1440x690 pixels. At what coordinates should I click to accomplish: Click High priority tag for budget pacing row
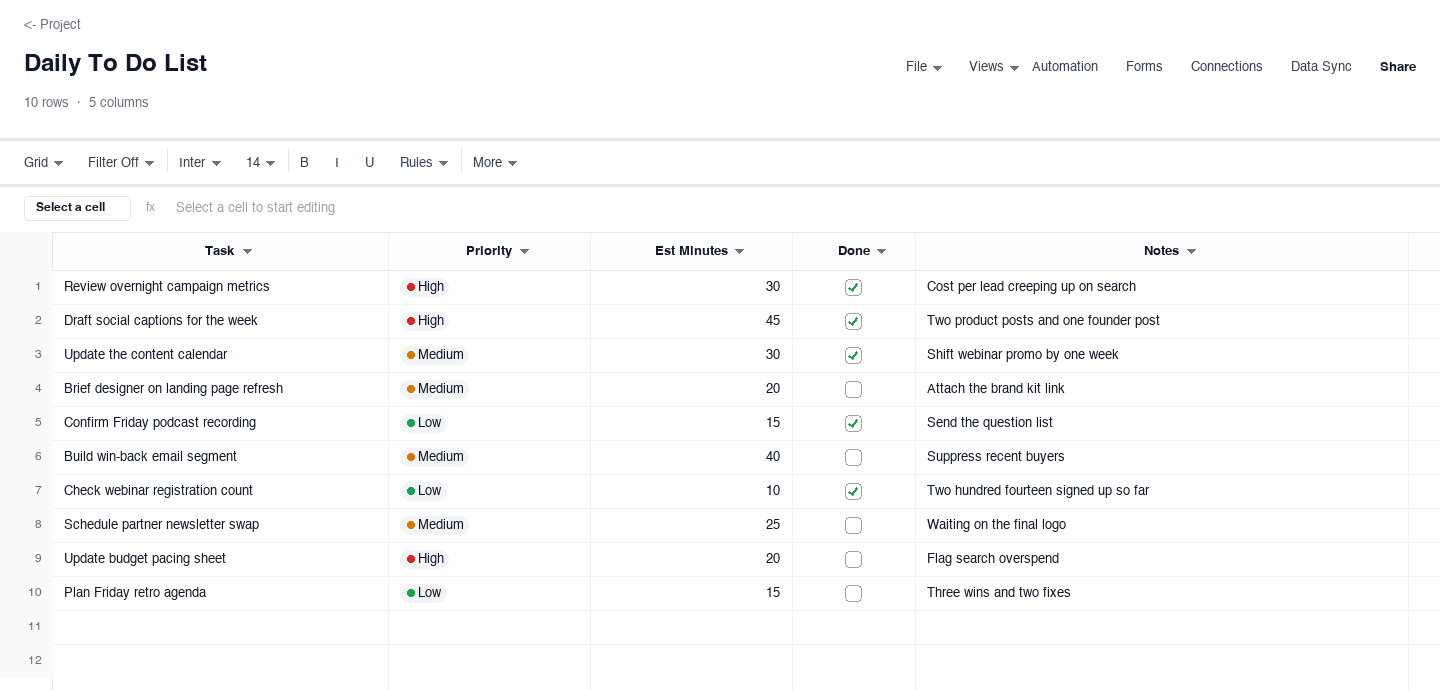[x=425, y=559]
